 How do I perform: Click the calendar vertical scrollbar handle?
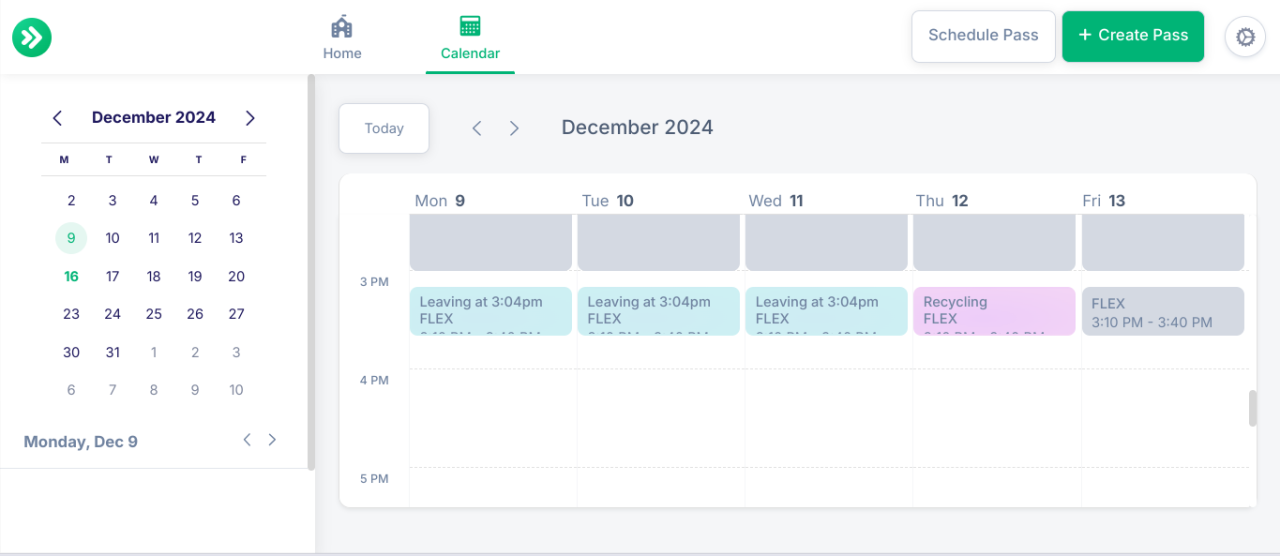tap(1253, 408)
